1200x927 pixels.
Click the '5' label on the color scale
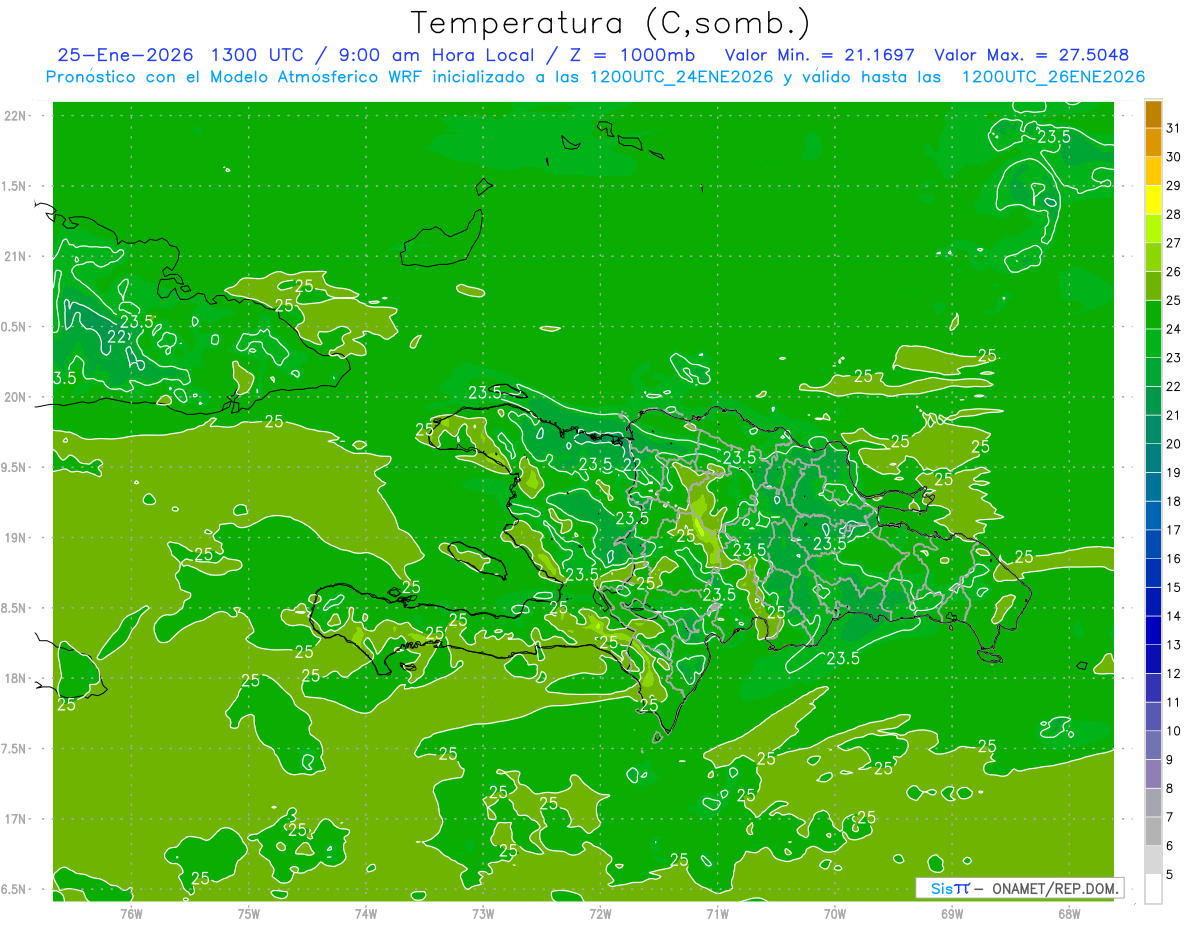coord(1170,875)
